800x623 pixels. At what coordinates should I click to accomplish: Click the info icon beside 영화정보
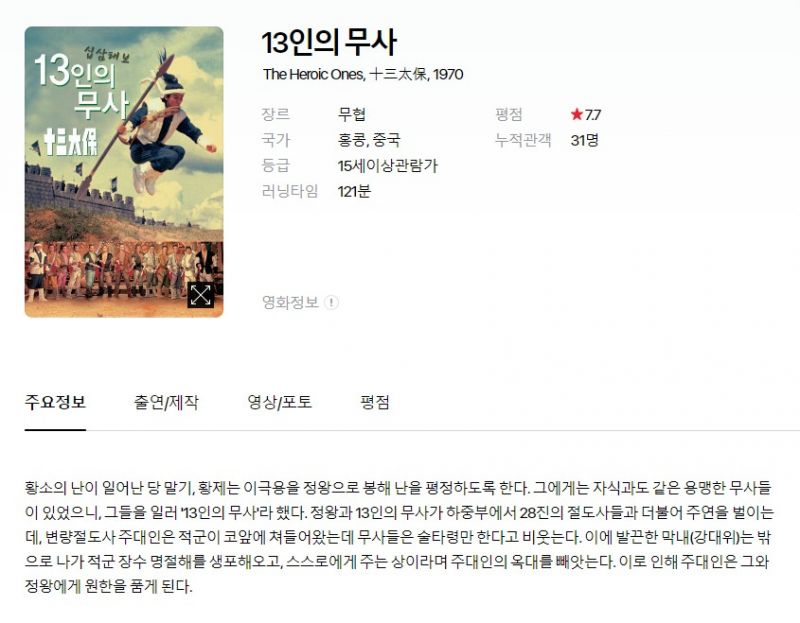332,303
